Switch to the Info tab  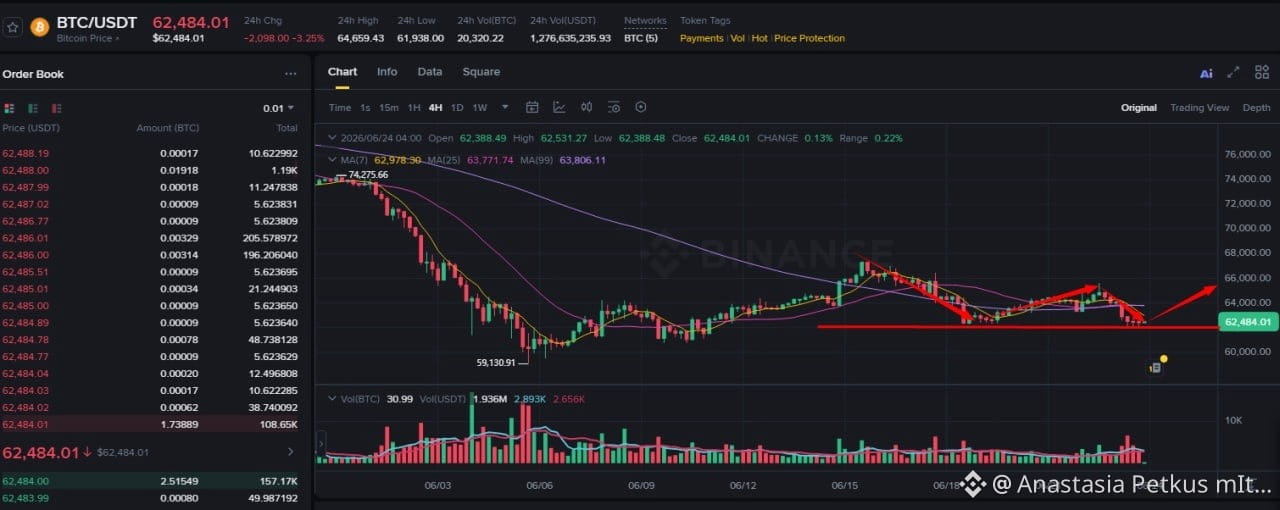click(x=387, y=72)
